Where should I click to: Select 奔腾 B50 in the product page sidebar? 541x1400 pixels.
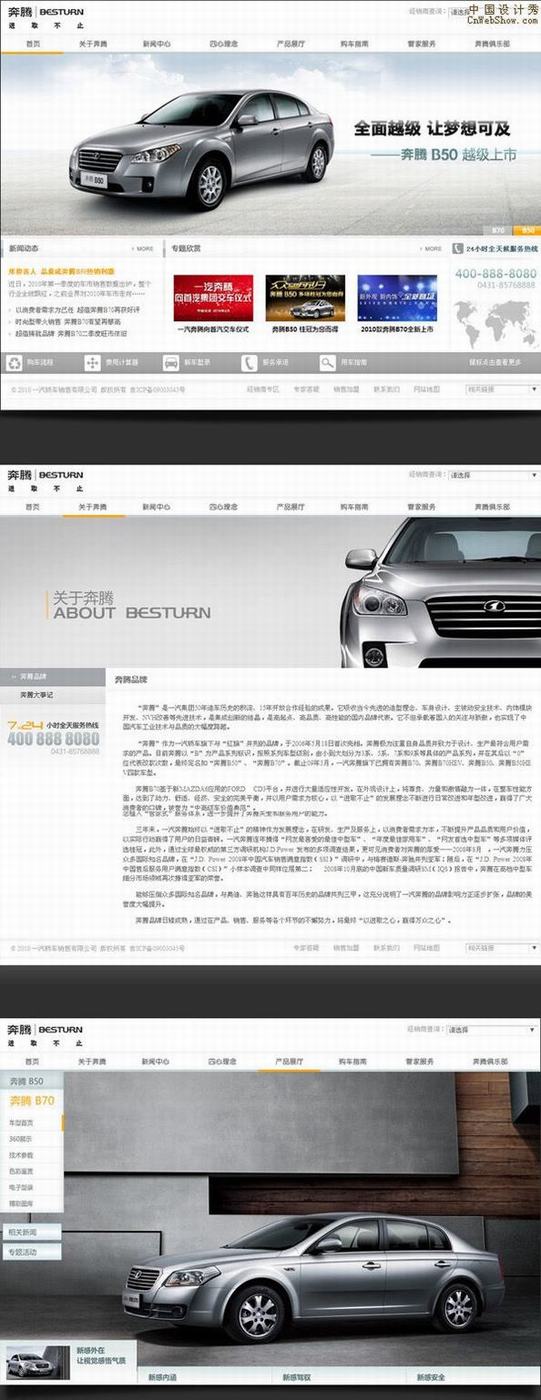[30, 1081]
